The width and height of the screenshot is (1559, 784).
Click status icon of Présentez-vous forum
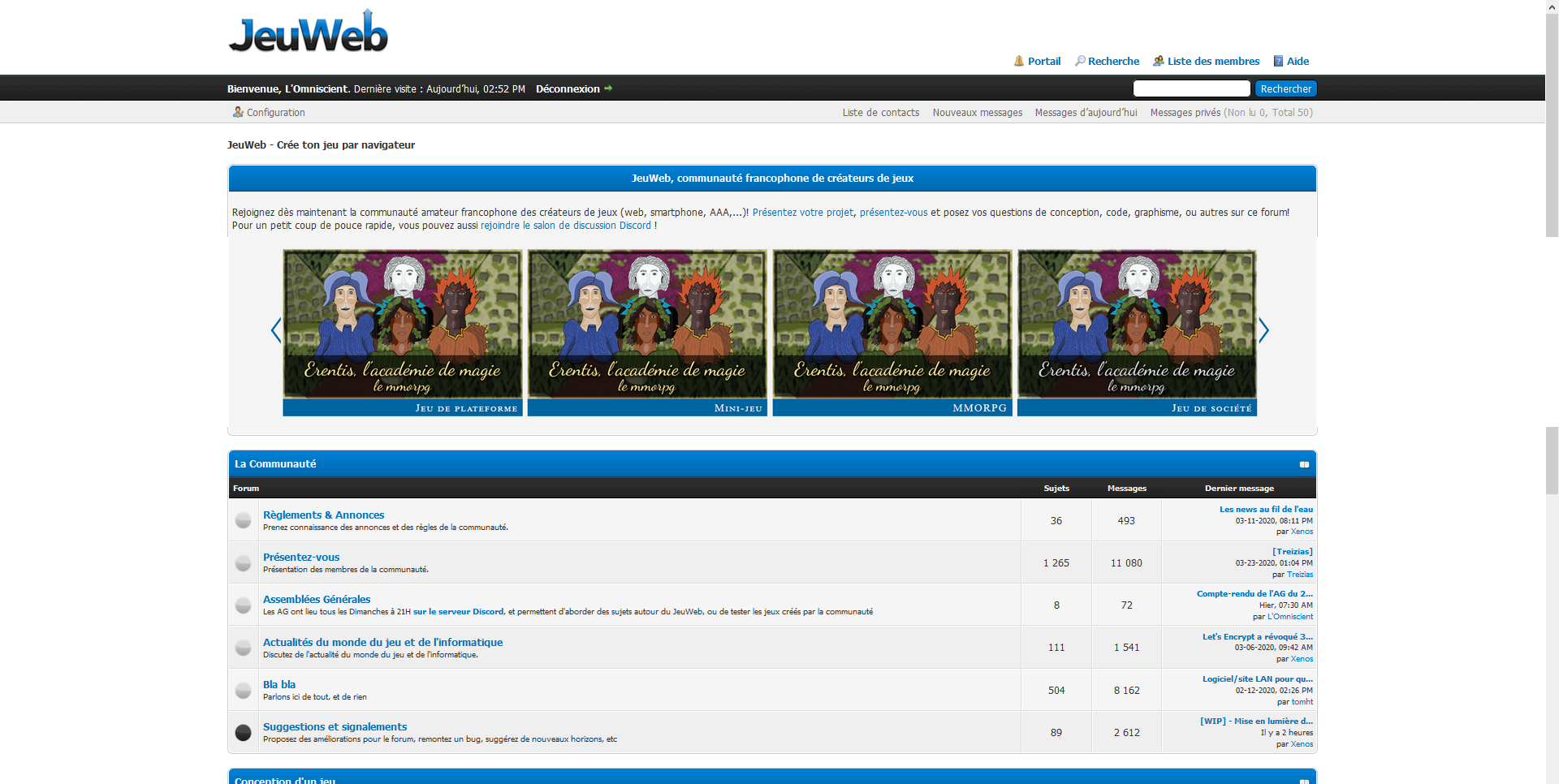click(x=243, y=562)
